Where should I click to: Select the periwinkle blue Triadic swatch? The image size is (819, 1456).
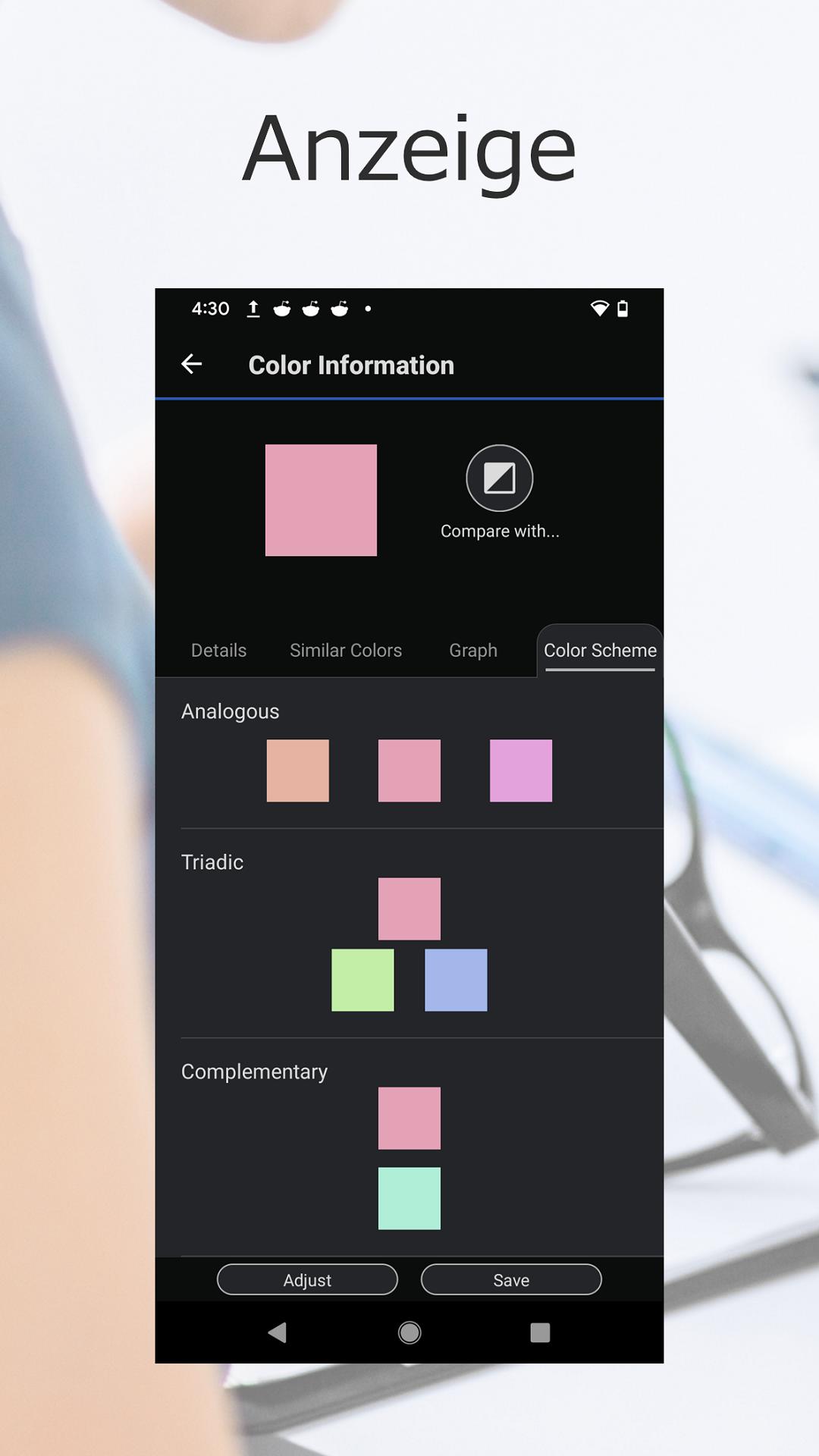point(456,980)
